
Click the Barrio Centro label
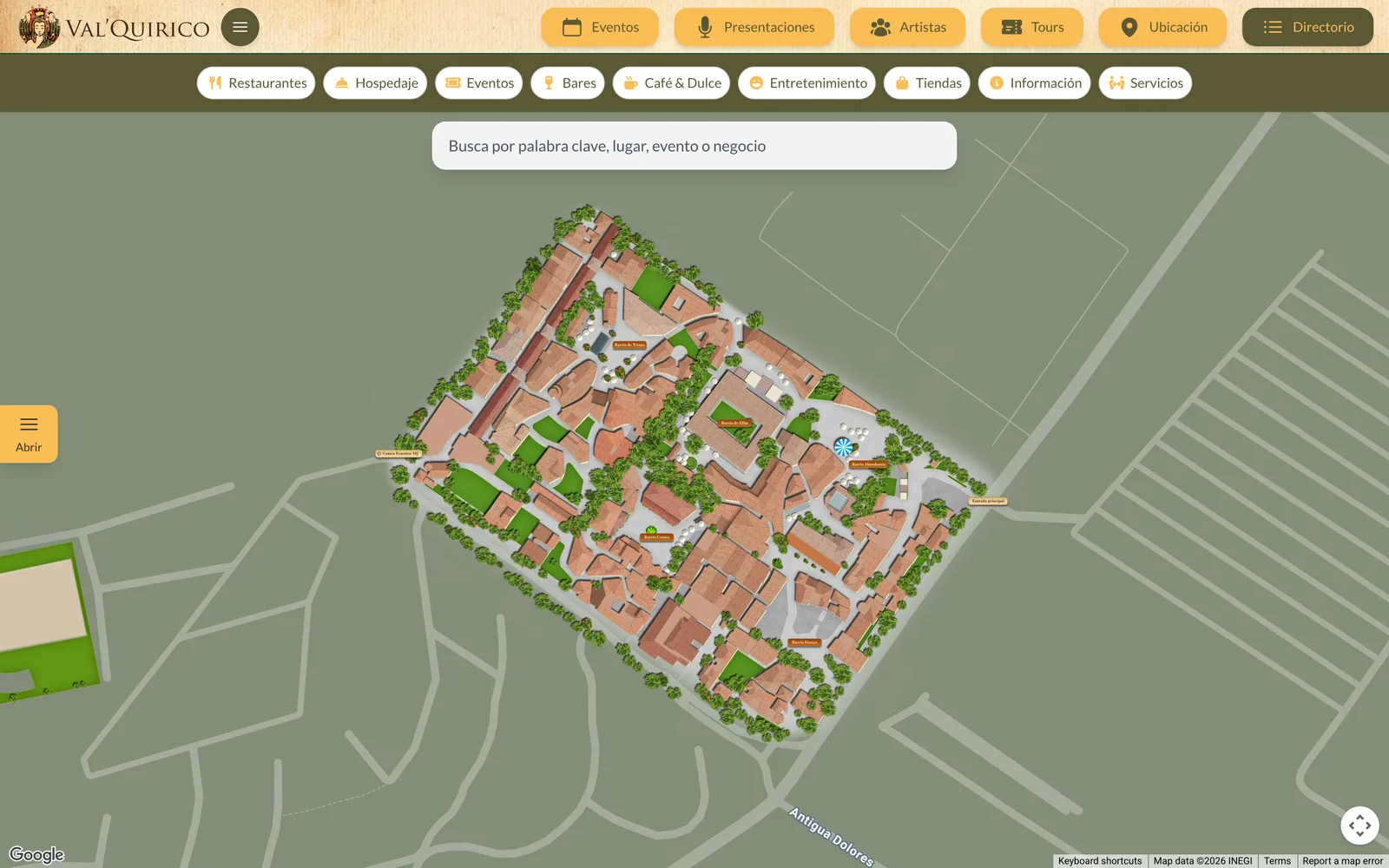(656, 537)
